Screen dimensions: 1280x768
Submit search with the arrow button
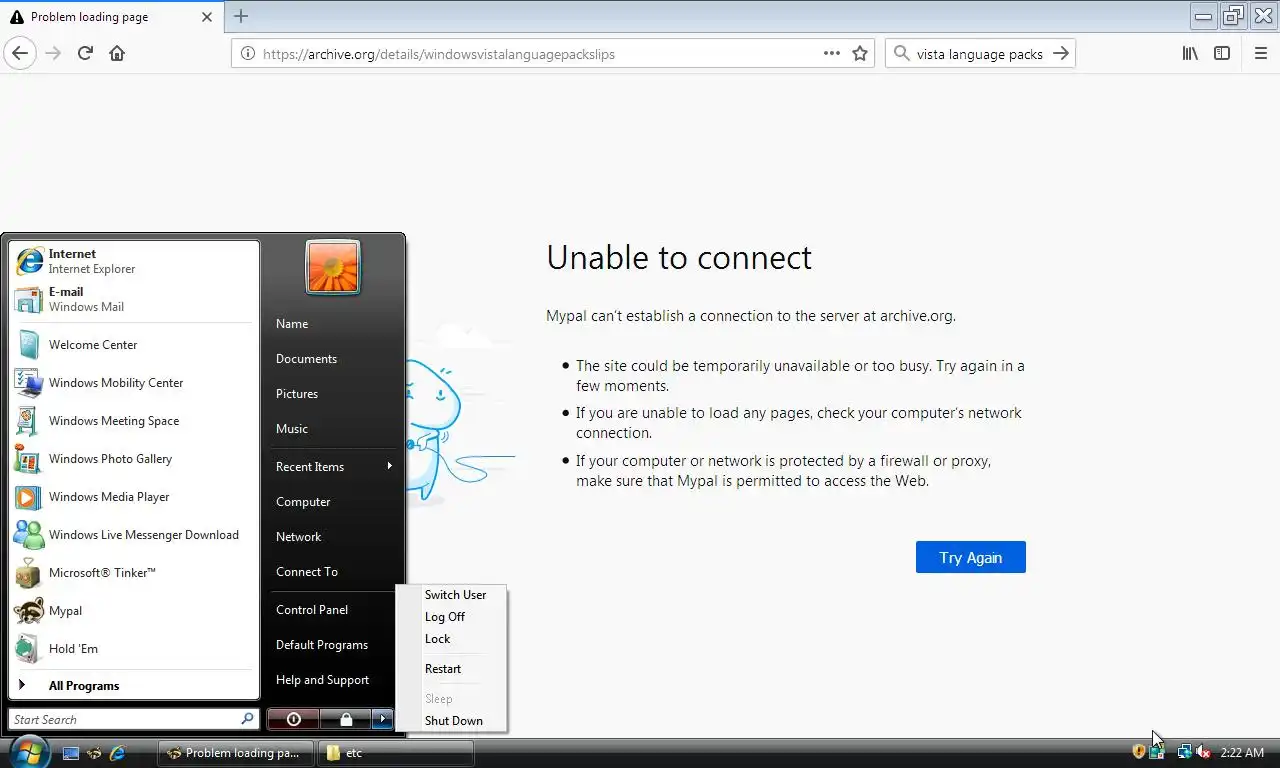(1061, 54)
